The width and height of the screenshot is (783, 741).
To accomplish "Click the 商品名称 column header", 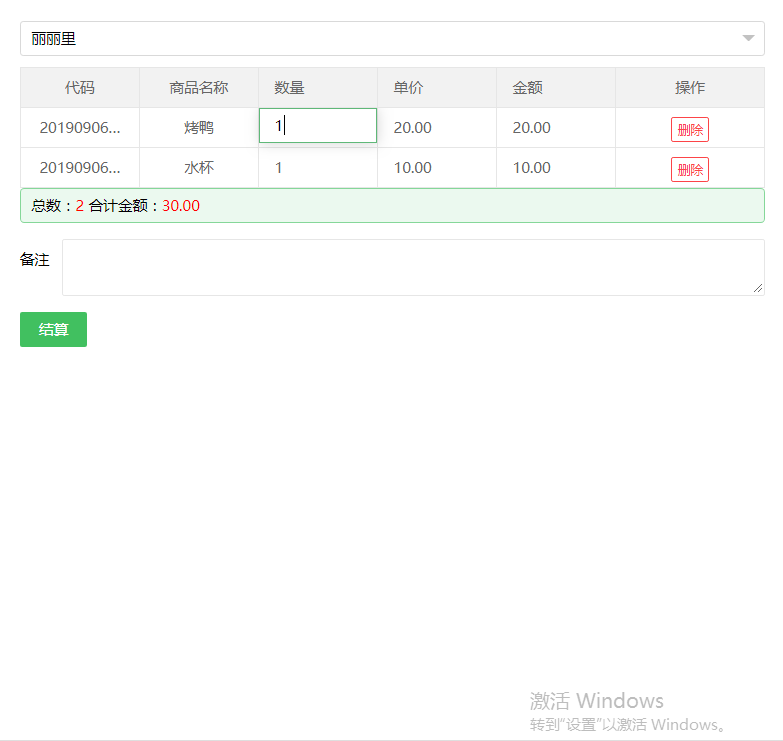I will [199, 88].
